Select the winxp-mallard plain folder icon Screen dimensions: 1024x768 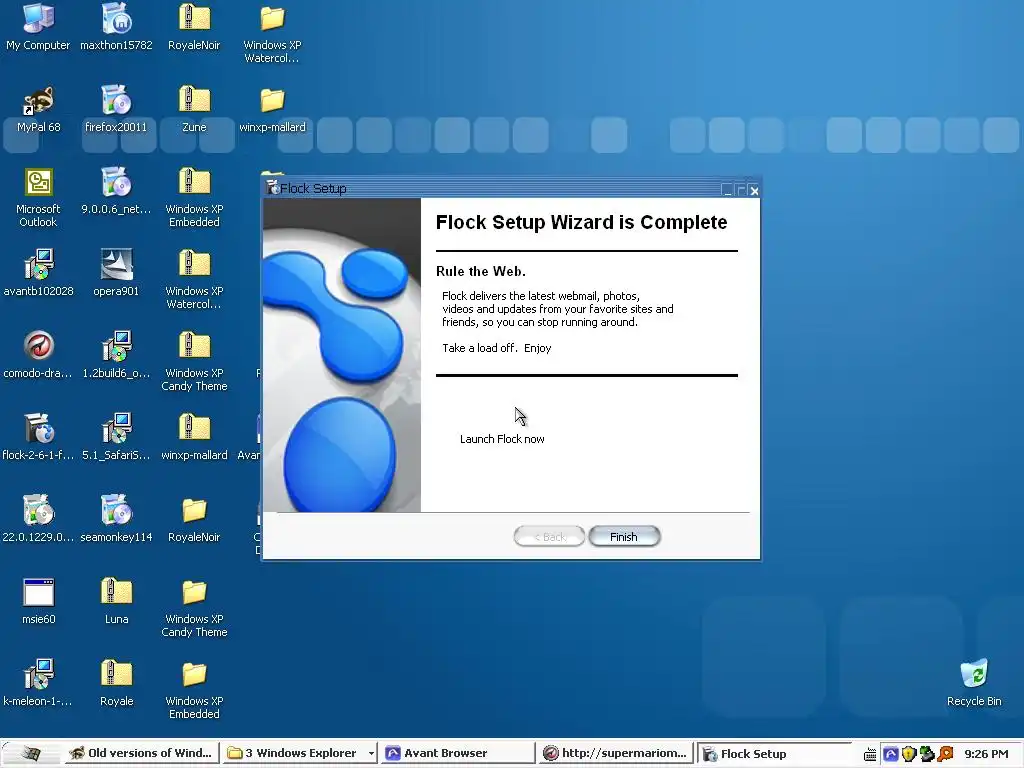pos(272,109)
